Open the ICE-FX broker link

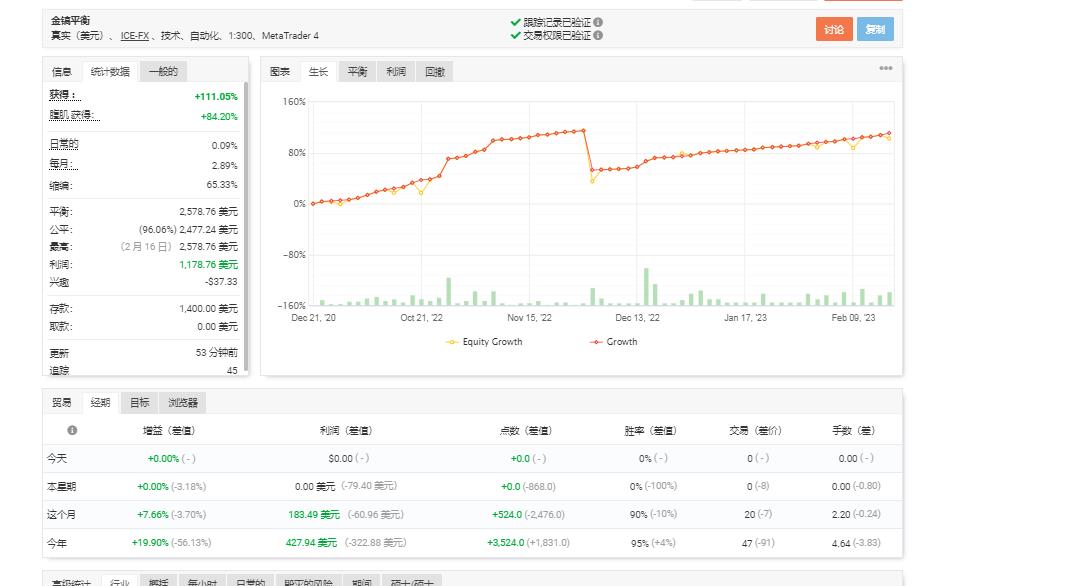coord(134,37)
